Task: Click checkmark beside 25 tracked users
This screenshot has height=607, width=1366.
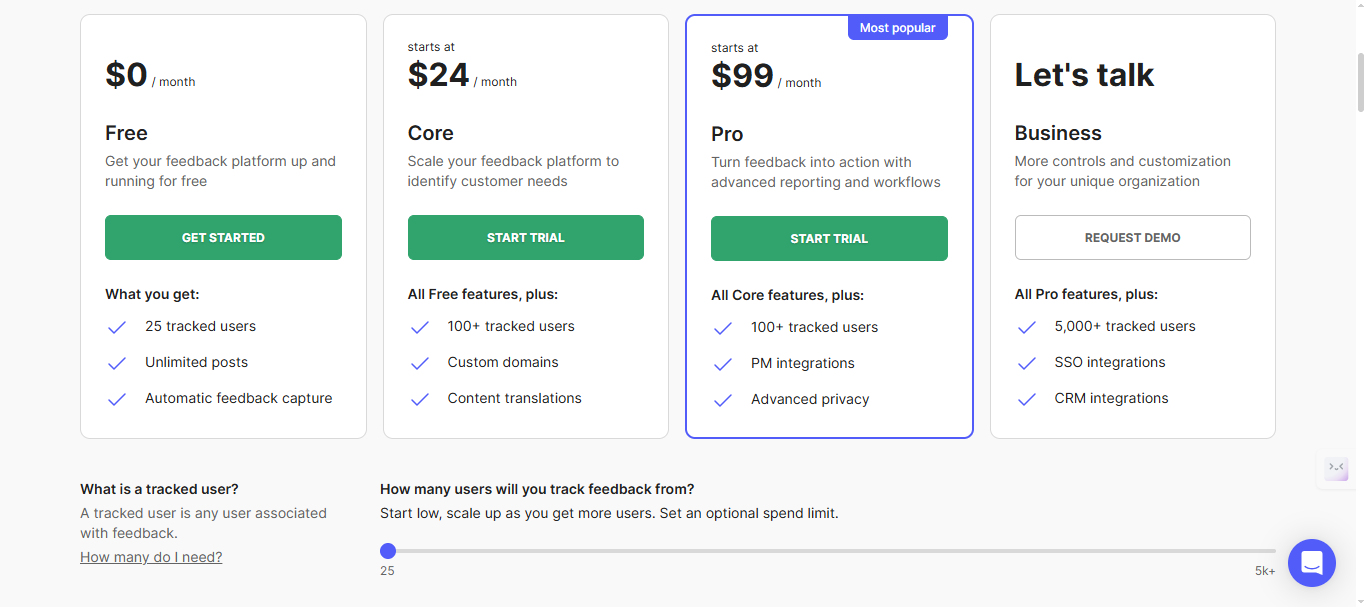Action: [116, 326]
